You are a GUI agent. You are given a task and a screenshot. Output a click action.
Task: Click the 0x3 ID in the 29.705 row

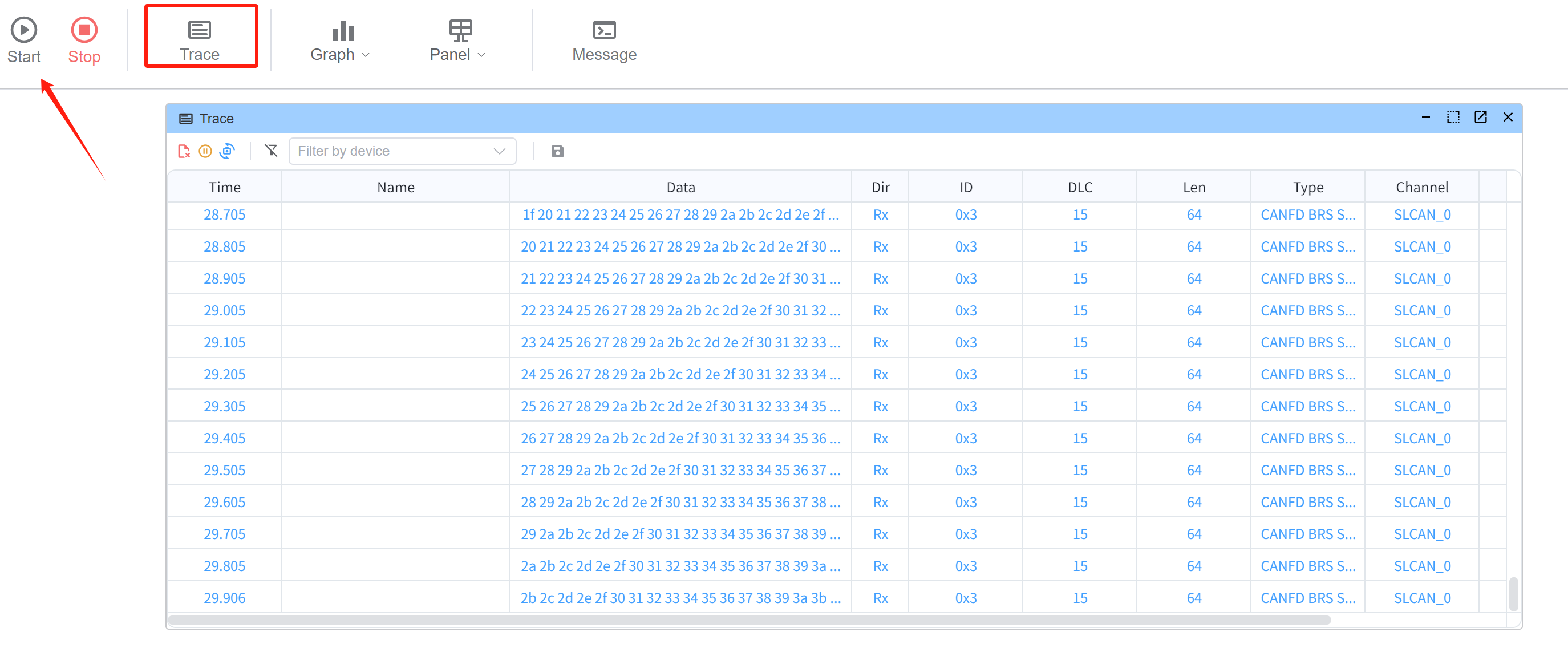(966, 534)
